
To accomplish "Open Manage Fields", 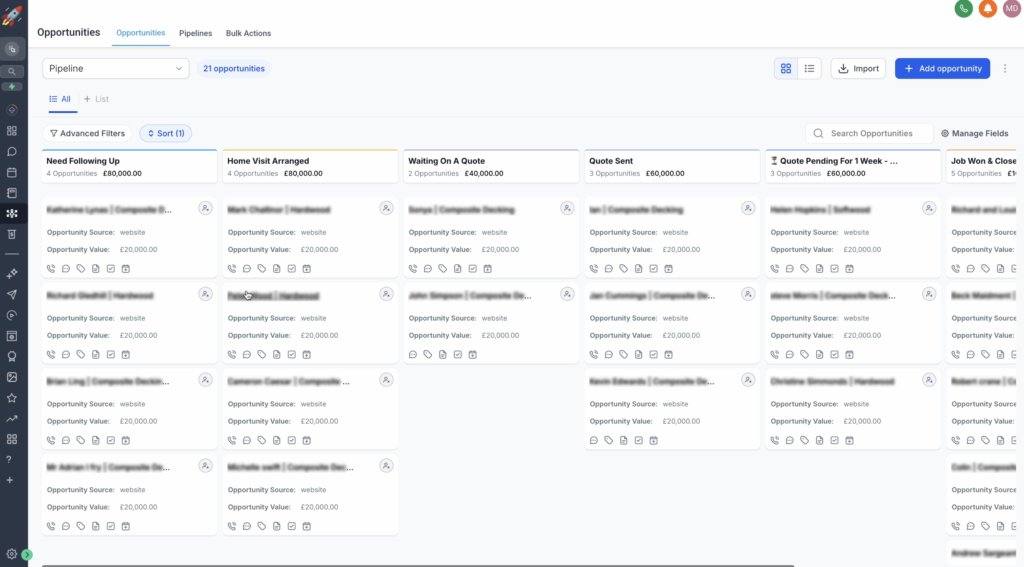I will pyautogui.click(x=974, y=133).
